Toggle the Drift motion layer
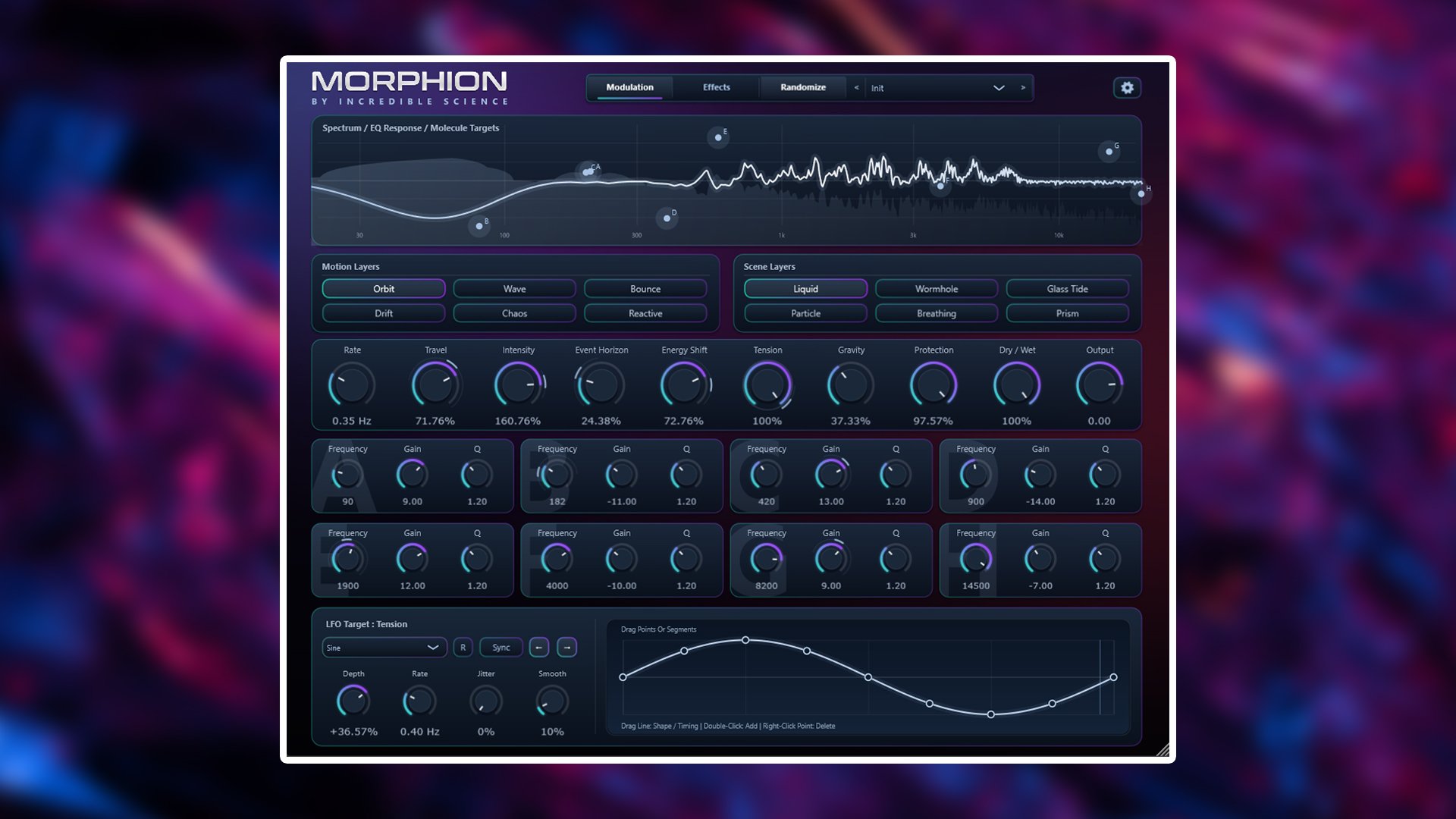1456x819 pixels. [384, 313]
